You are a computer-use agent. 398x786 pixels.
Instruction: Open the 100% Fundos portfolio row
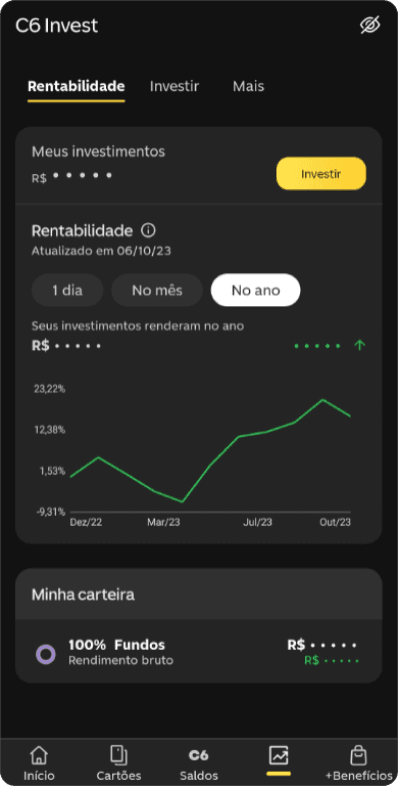click(x=198, y=651)
